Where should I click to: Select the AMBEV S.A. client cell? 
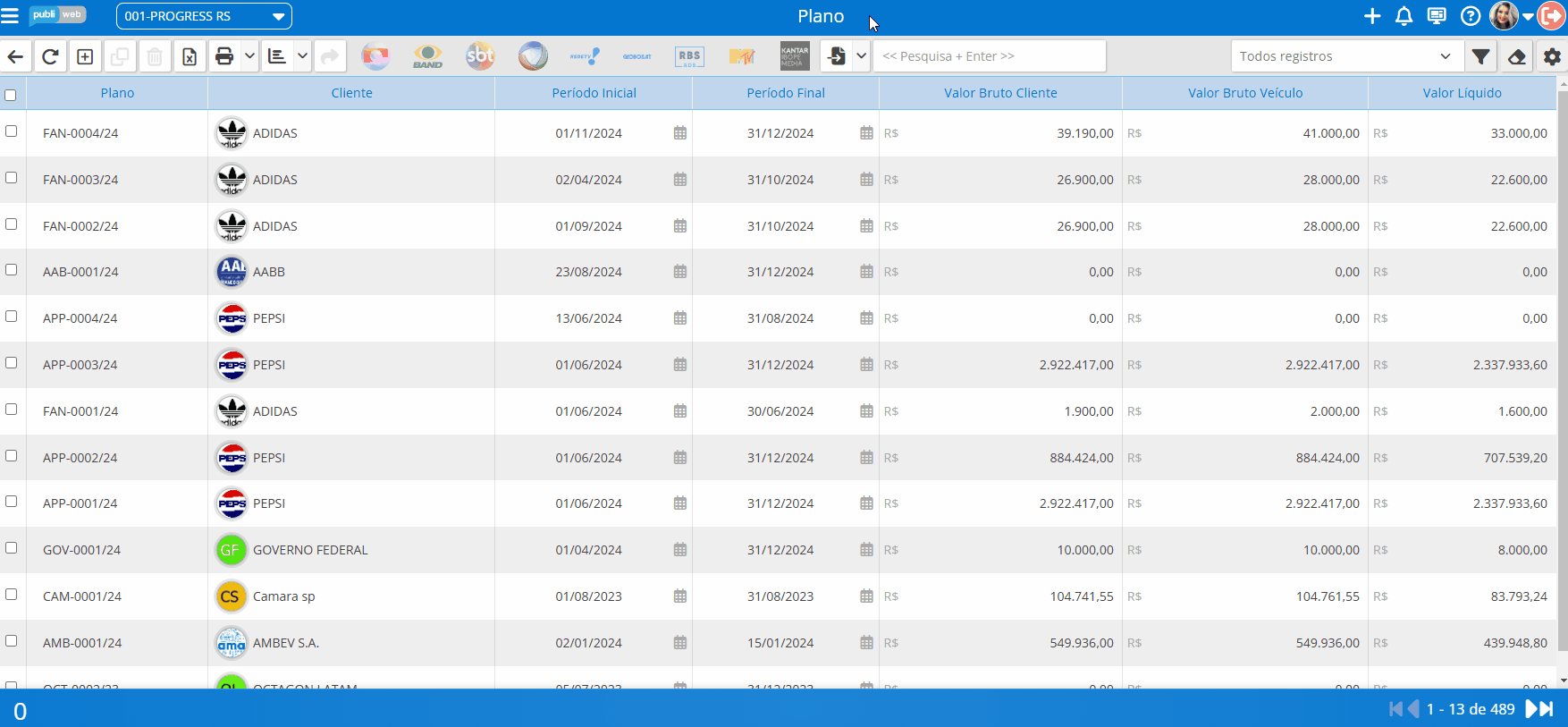click(351, 643)
